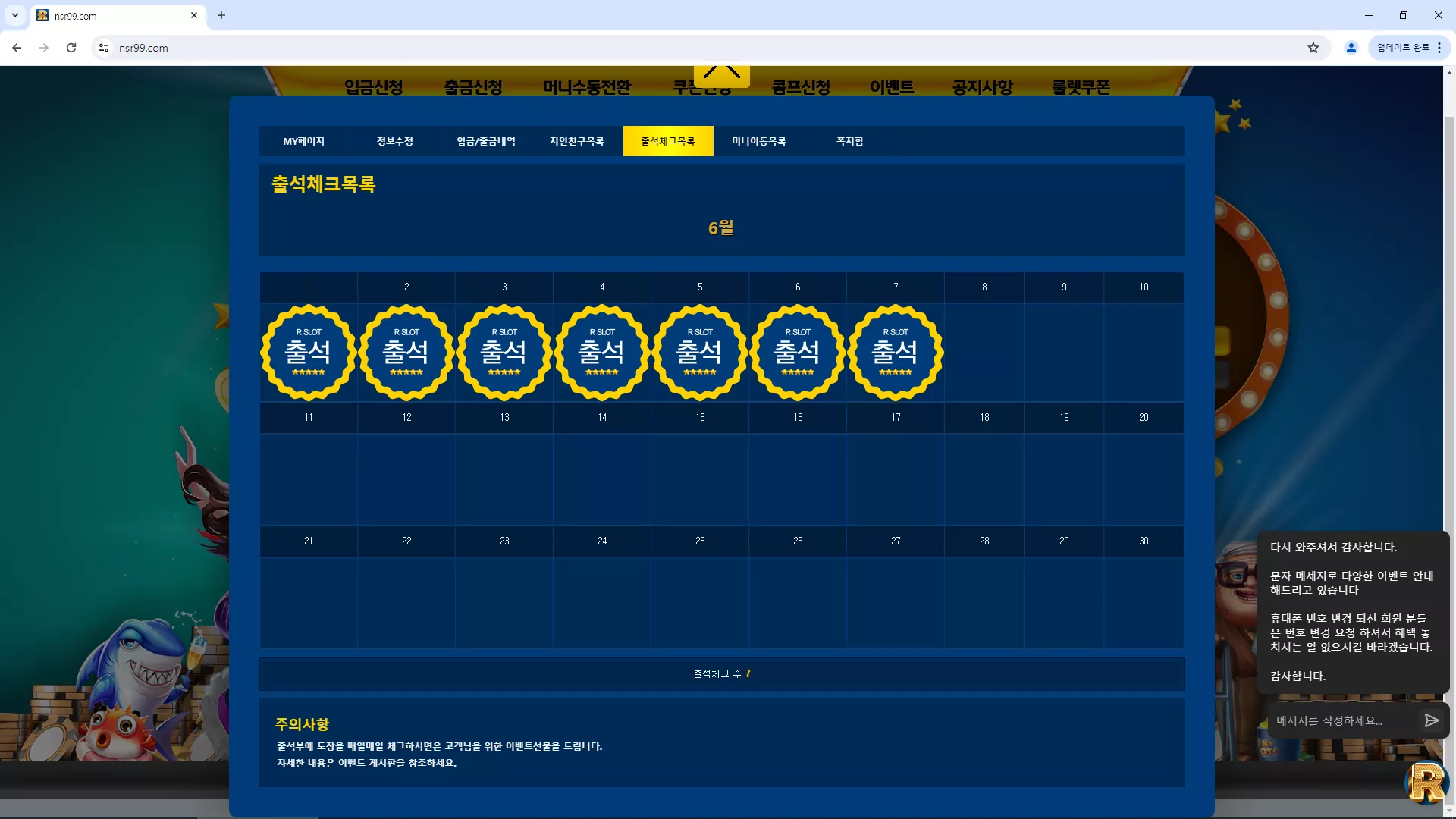Image resolution: width=1456 pixels, height=819 pixels.
Task: Reload the page with the refresh icon
Action: click(x=71, y=48)
